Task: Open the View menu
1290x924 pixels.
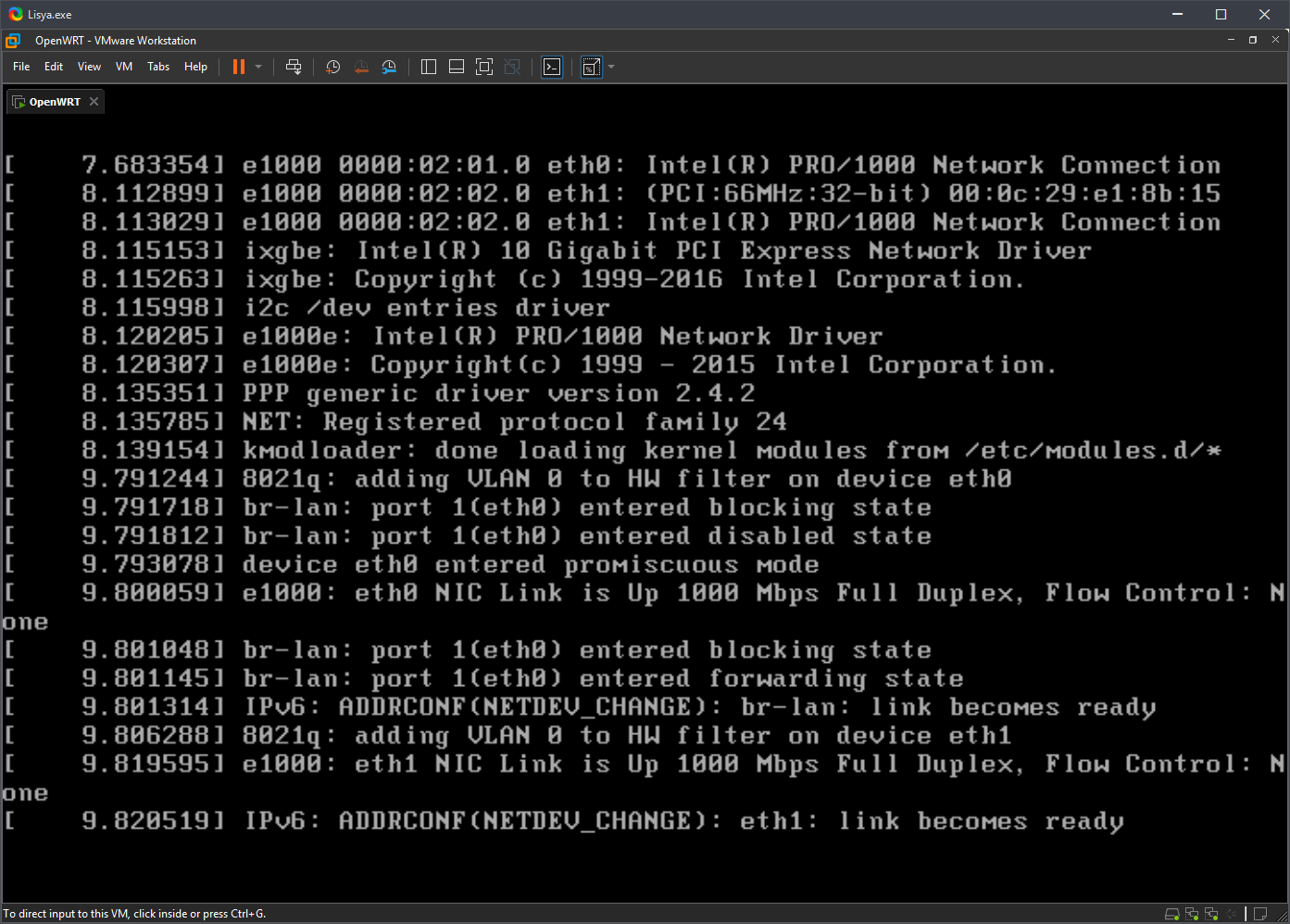Action: 89,67
